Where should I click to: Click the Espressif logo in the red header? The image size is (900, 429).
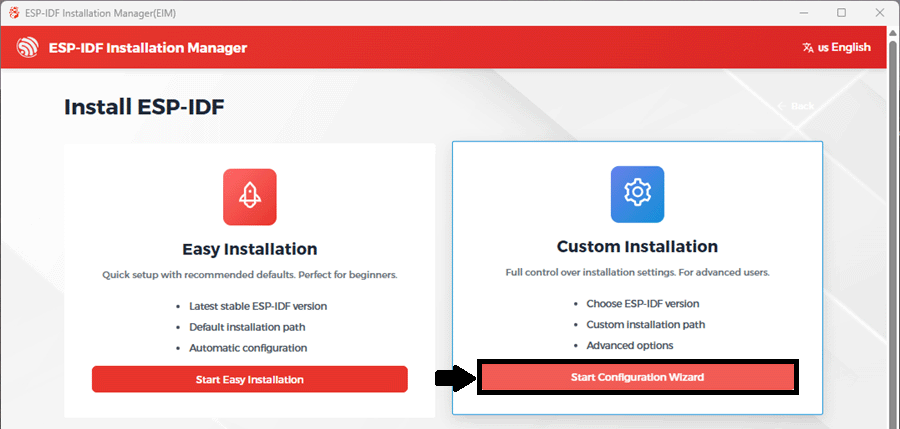click(x=27, y=47)
